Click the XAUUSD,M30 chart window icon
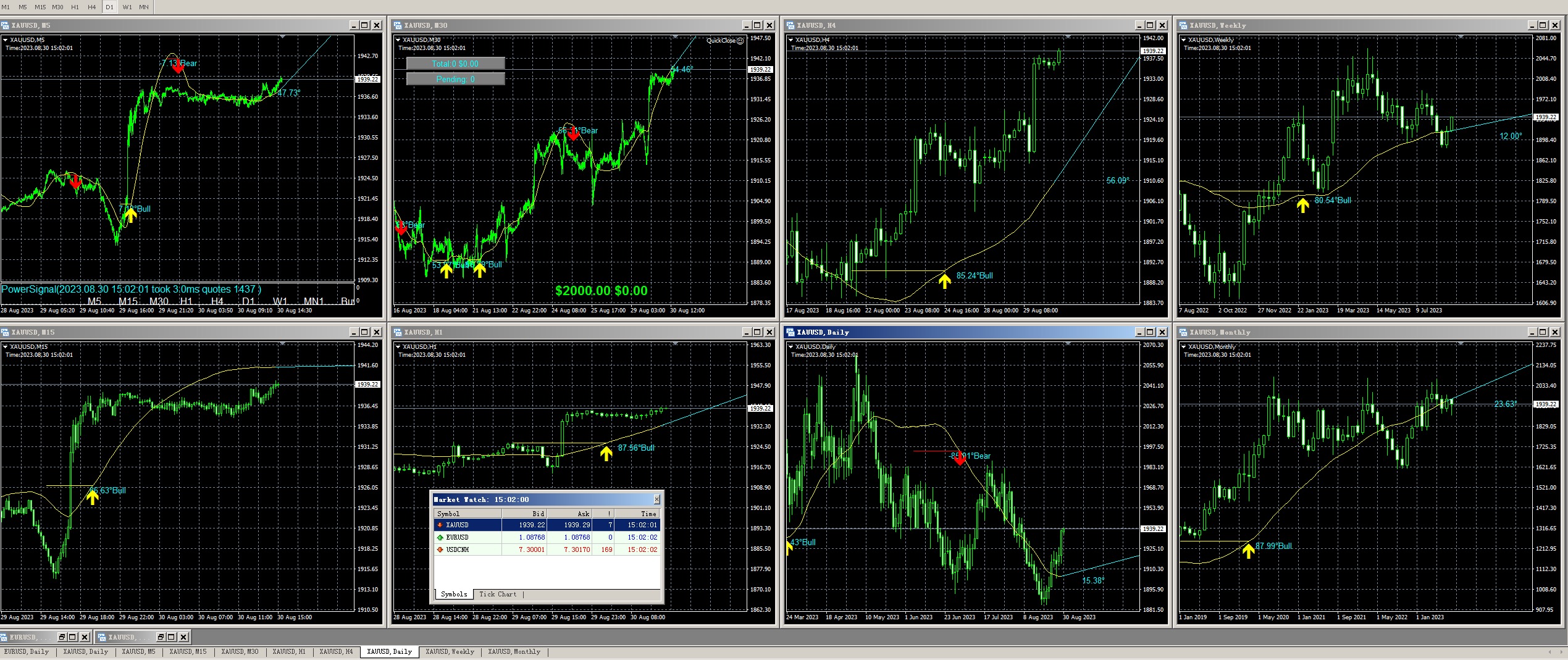This screenshot has width=1568, height=660. point(398,25)
